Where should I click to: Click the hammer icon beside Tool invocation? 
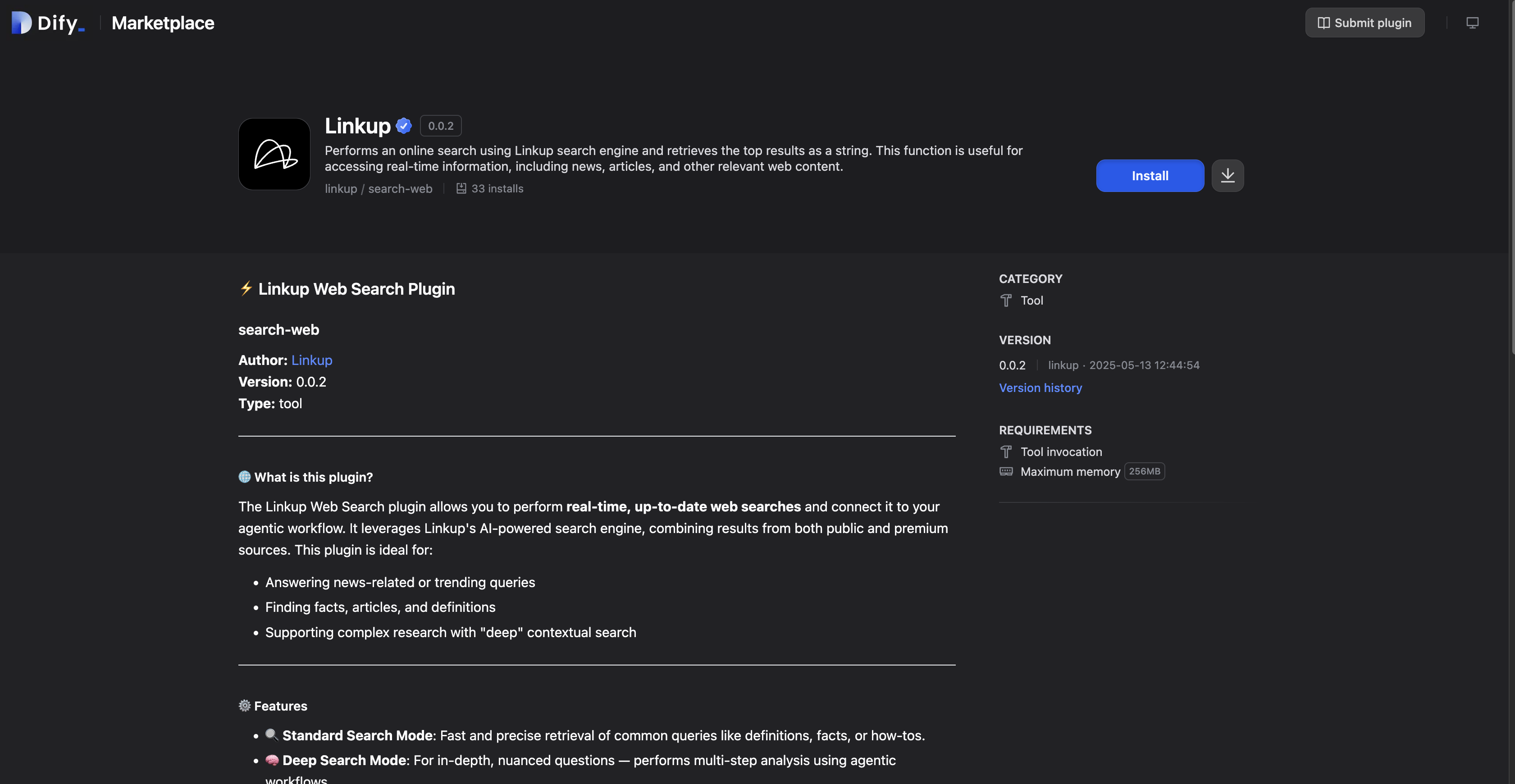point(1006,451)
